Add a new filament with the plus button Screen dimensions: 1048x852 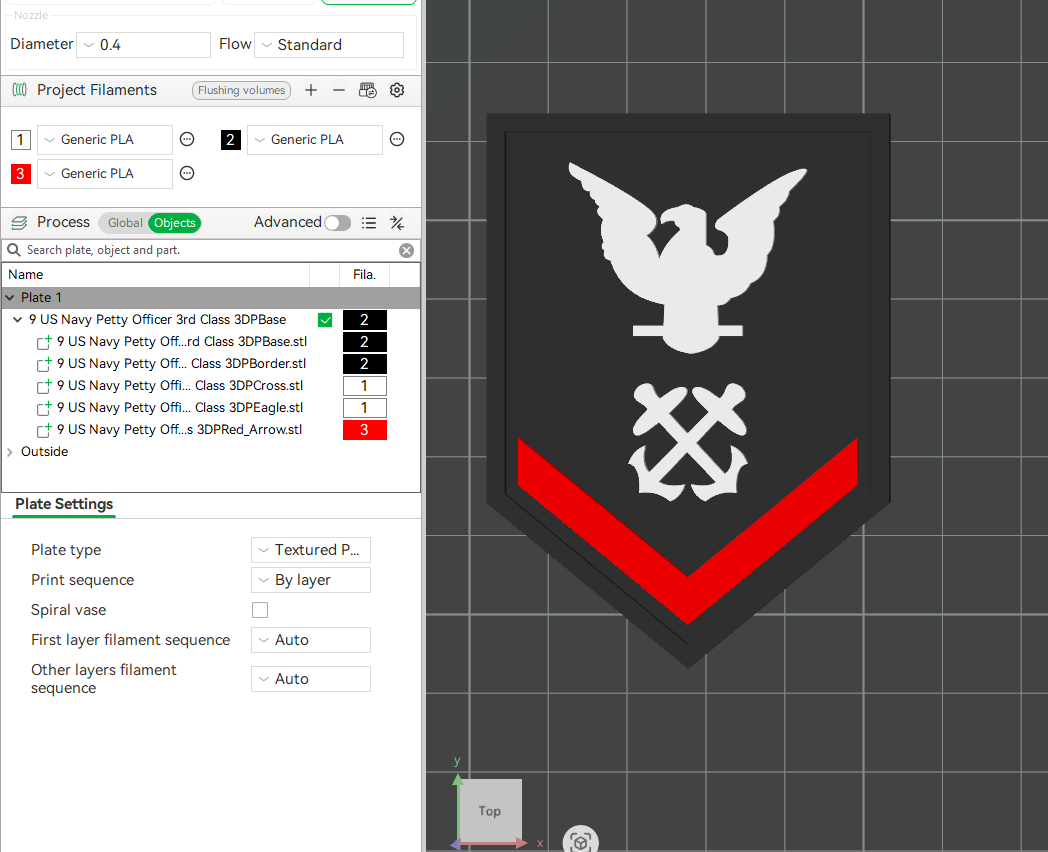[x=311, y=90]
